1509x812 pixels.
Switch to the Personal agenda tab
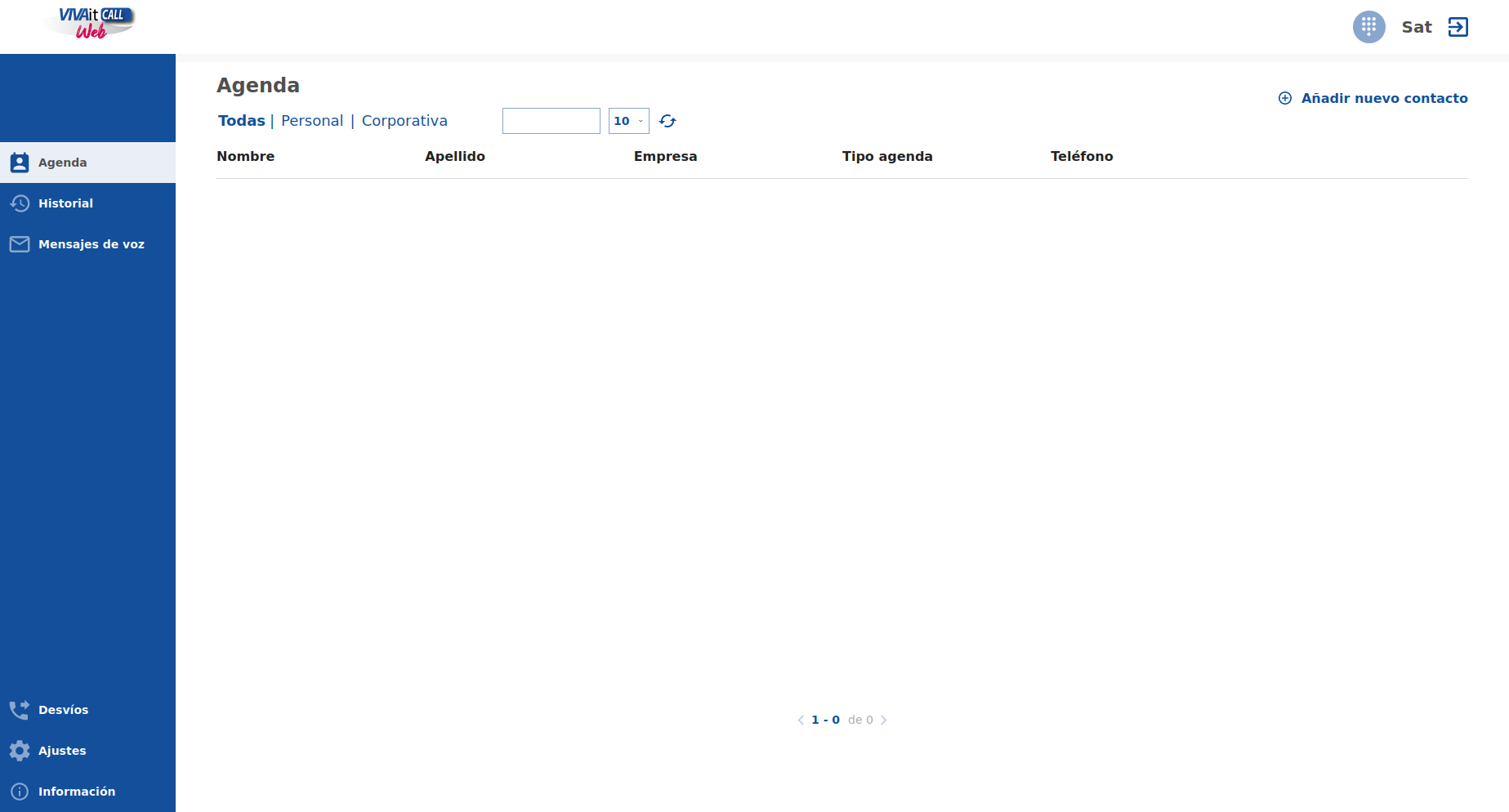[x=312, y=121]
